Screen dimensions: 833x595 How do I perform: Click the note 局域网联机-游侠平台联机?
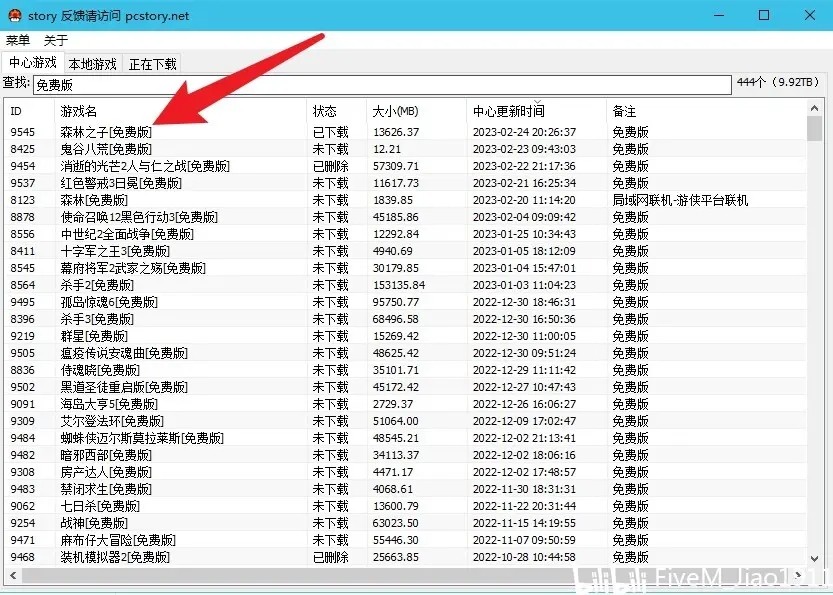click(x=680, y=200)
